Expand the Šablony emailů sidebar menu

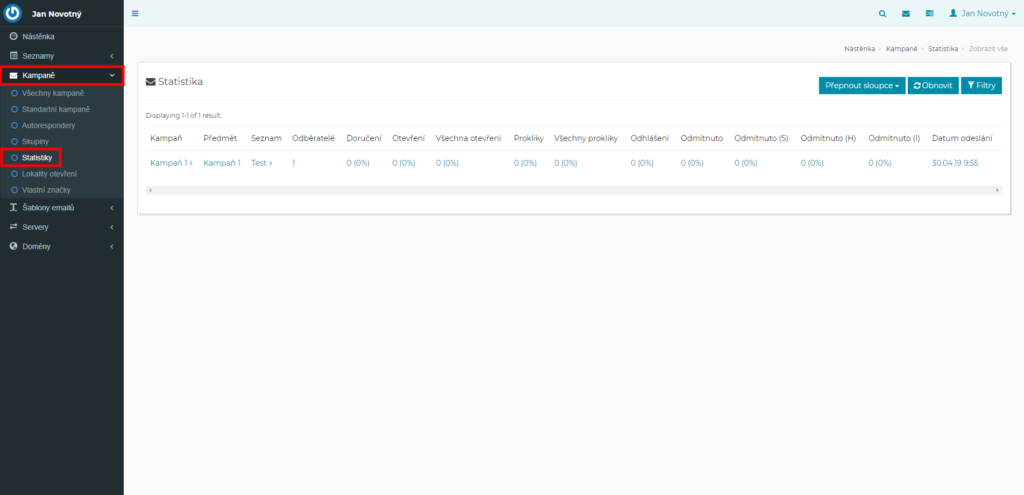tap(61, 208)
